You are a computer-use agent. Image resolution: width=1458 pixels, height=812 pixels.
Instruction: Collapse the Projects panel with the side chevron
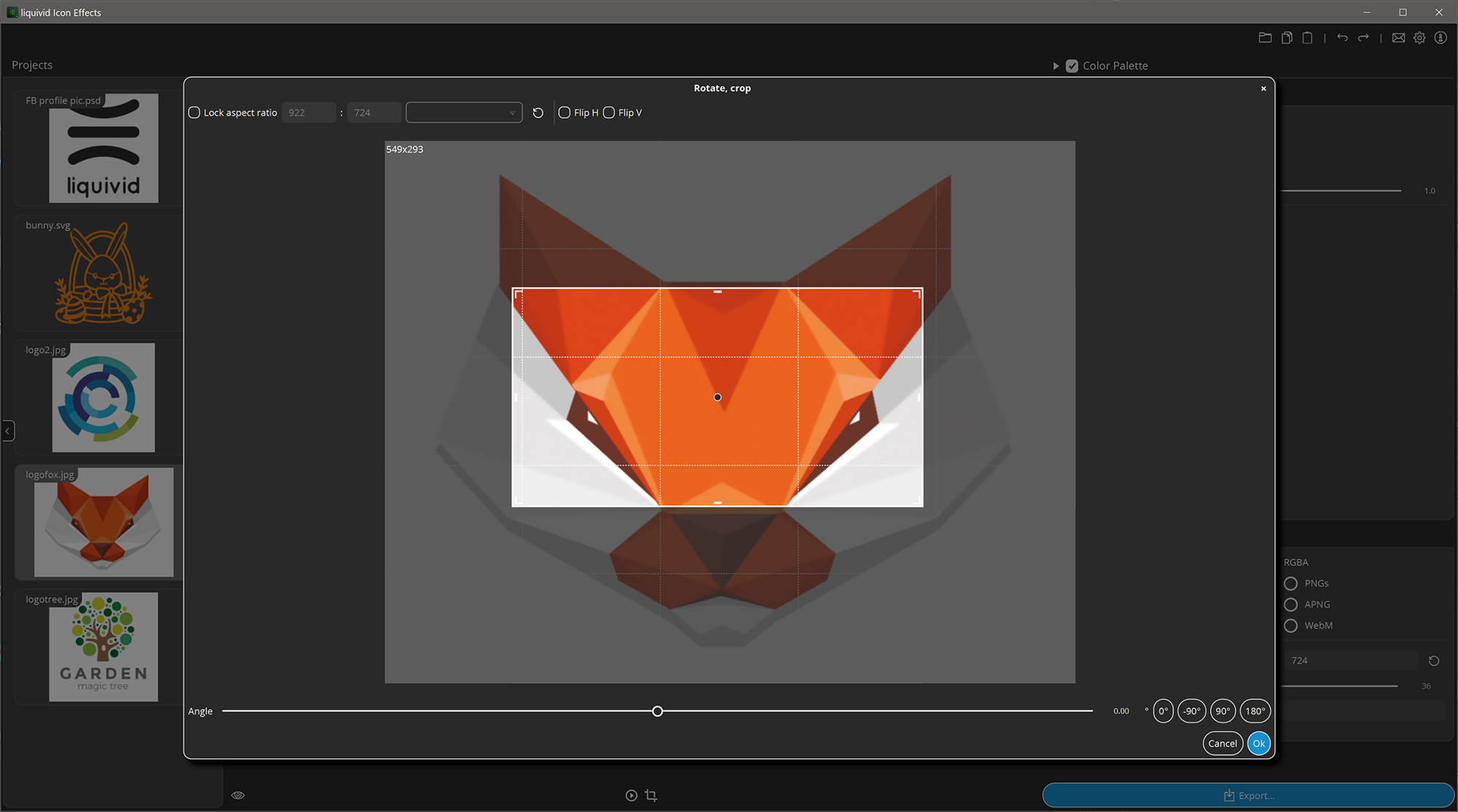tap(8, 431)
